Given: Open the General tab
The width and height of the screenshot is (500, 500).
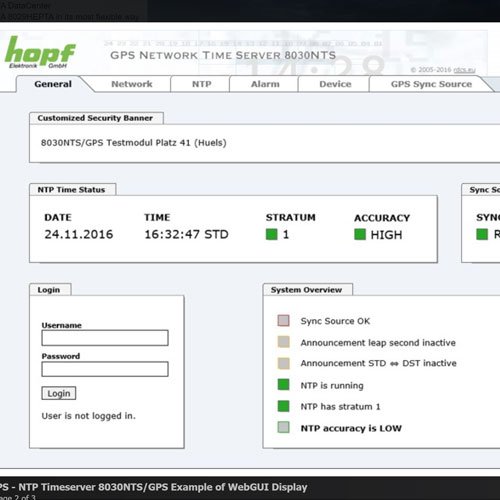Looking at the screenshot, I should point(53,84).
